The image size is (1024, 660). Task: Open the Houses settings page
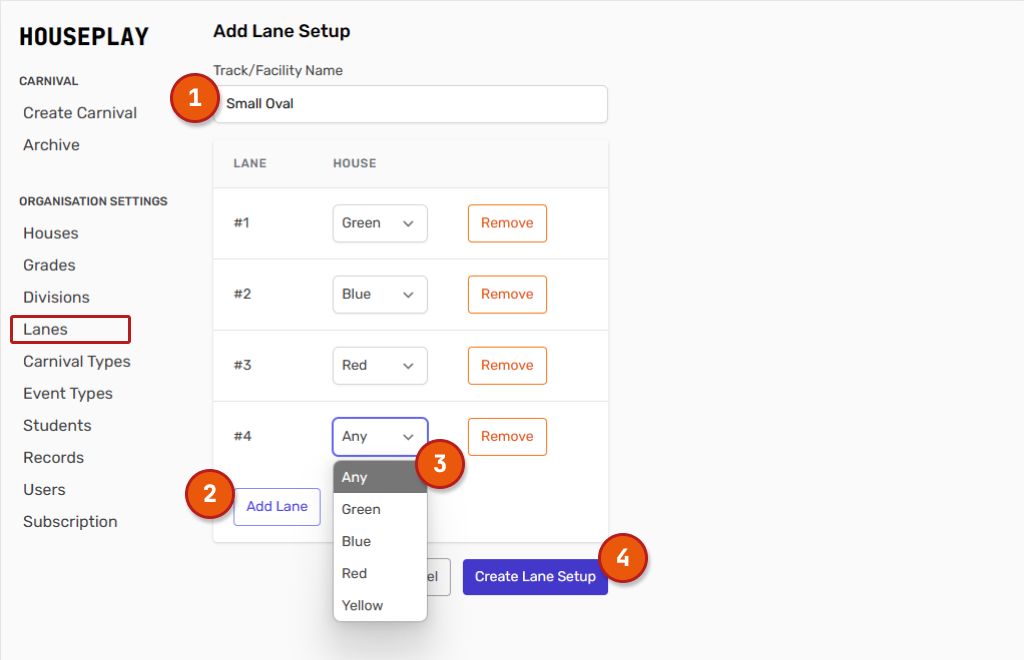pyautogui.click(x=51, y=233)
